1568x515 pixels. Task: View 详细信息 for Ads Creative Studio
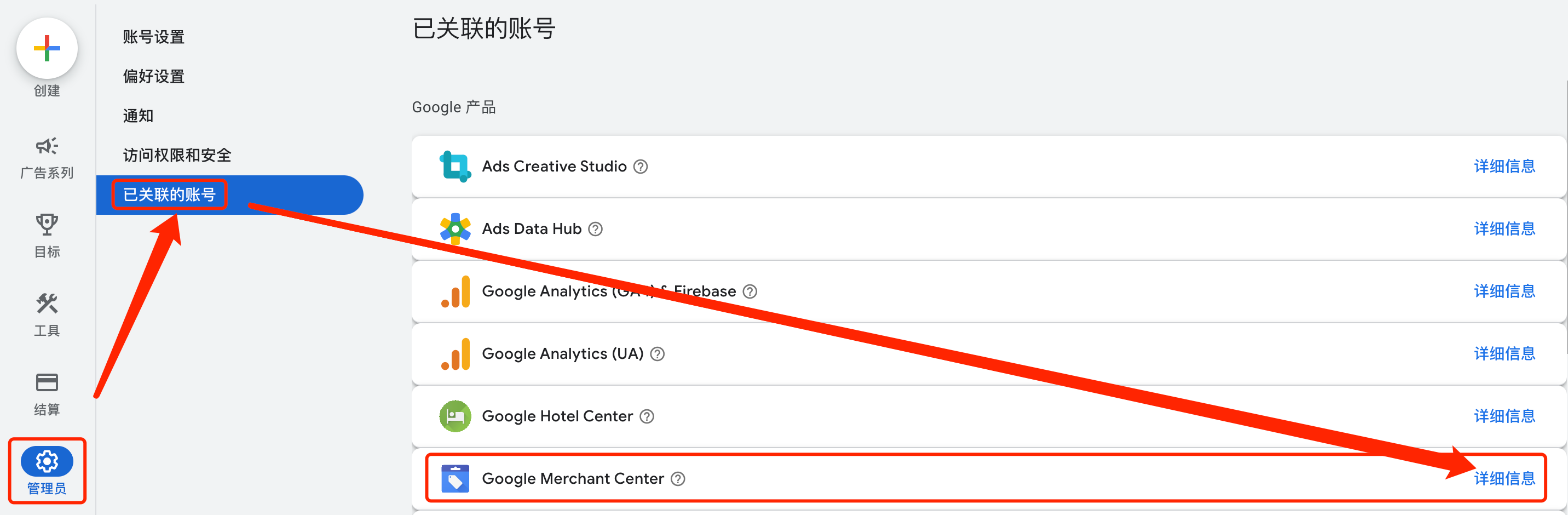1504,167
